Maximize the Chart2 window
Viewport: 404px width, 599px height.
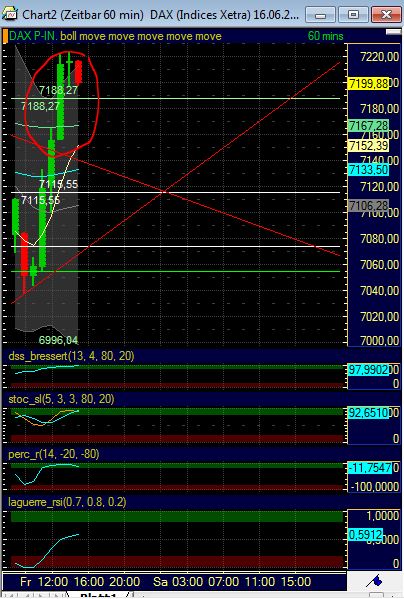point(353,15)
